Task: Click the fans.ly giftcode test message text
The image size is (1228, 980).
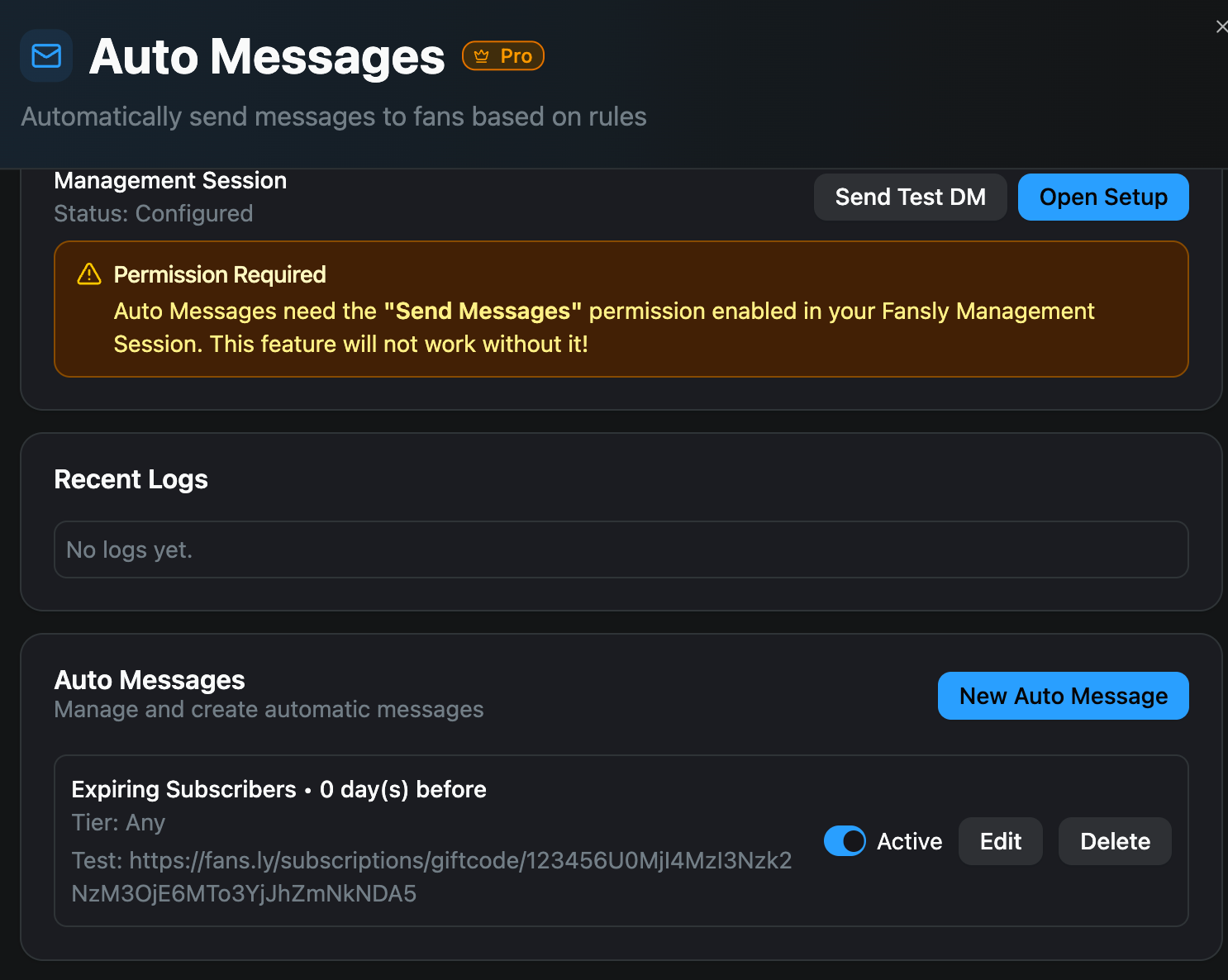Action: [431, 877]
